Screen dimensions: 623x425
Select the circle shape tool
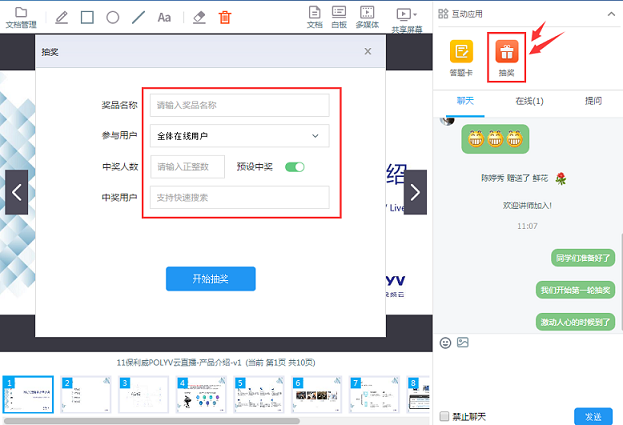[x=113, y=17]
